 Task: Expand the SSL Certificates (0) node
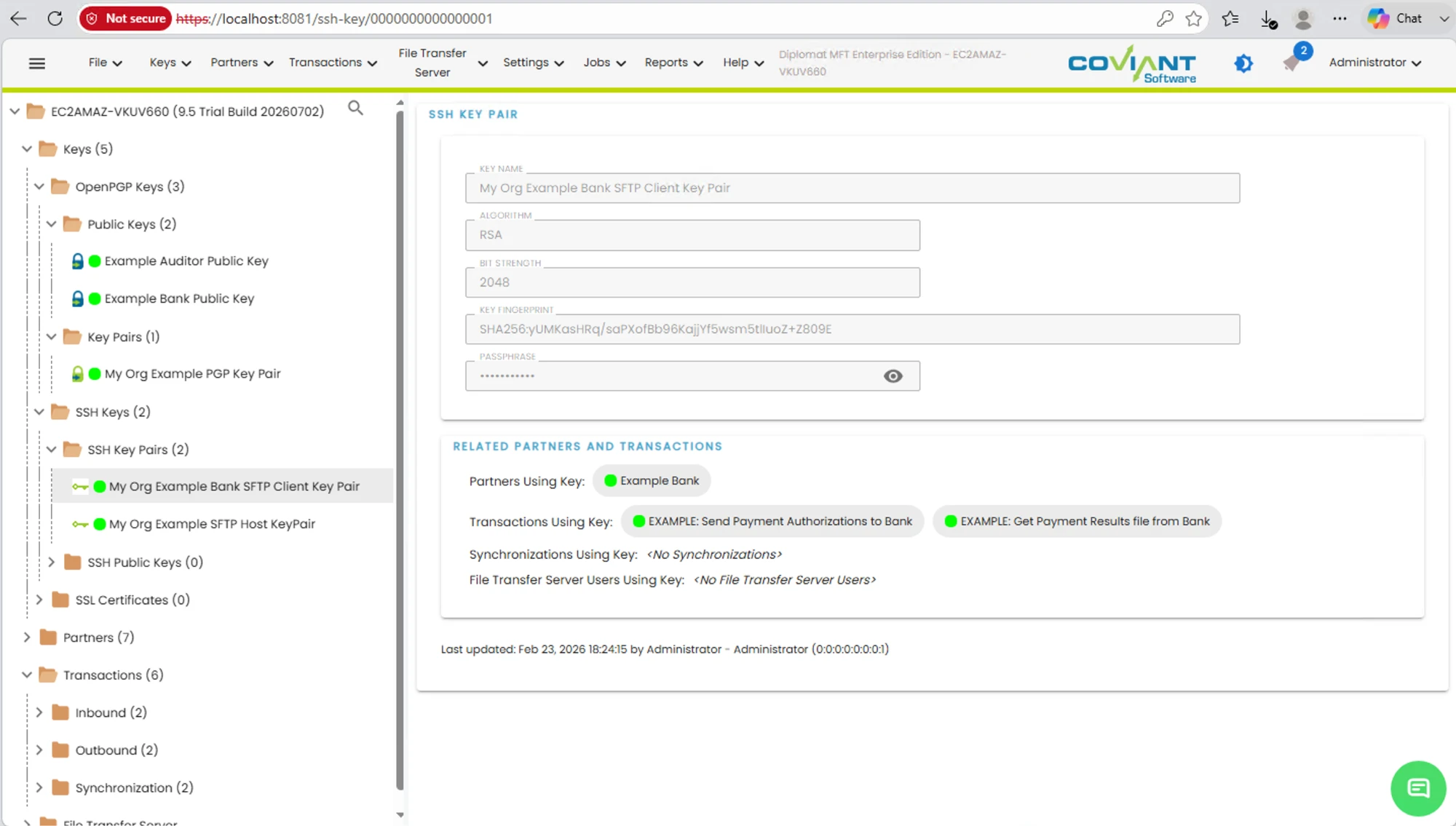click(x=39, y=600)
